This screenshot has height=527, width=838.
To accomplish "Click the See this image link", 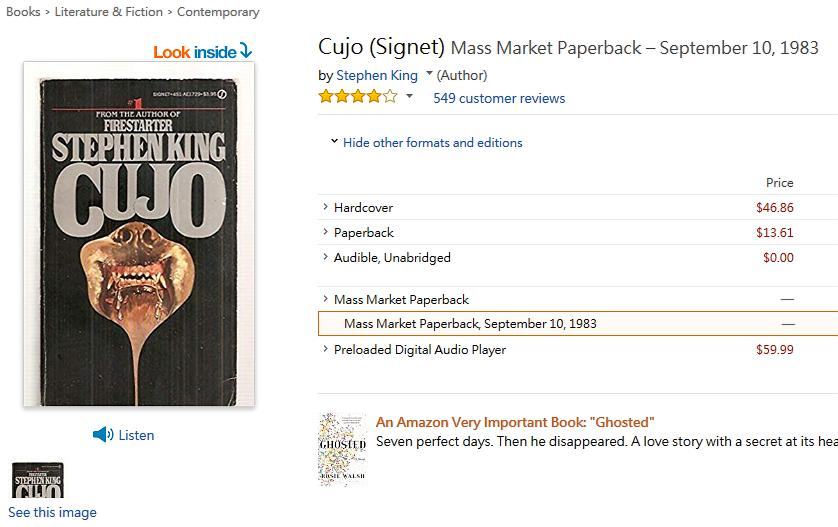I will tap(52, 512).
